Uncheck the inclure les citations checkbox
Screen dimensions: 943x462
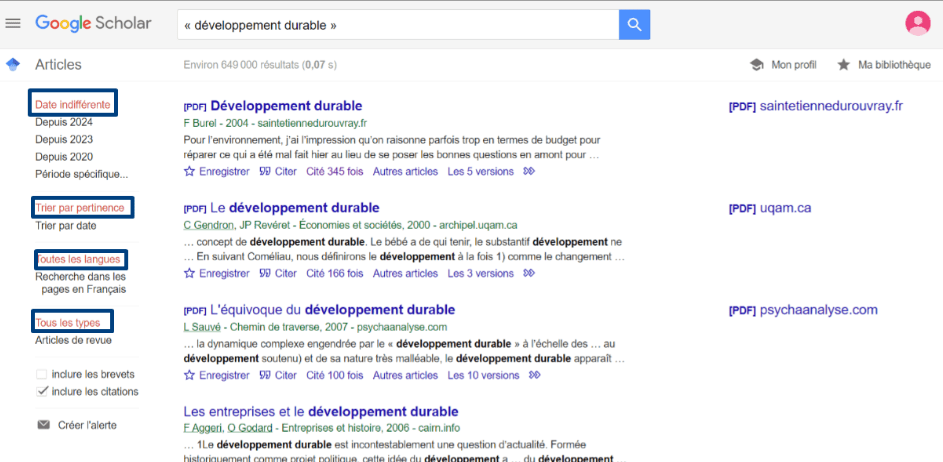(42, 392)
